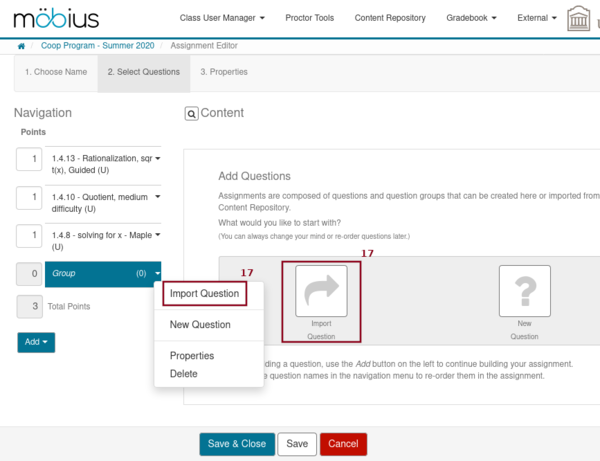Select the 1.4.13 - Rationalization question
The image size is (600, 461).
click(102, 164)
